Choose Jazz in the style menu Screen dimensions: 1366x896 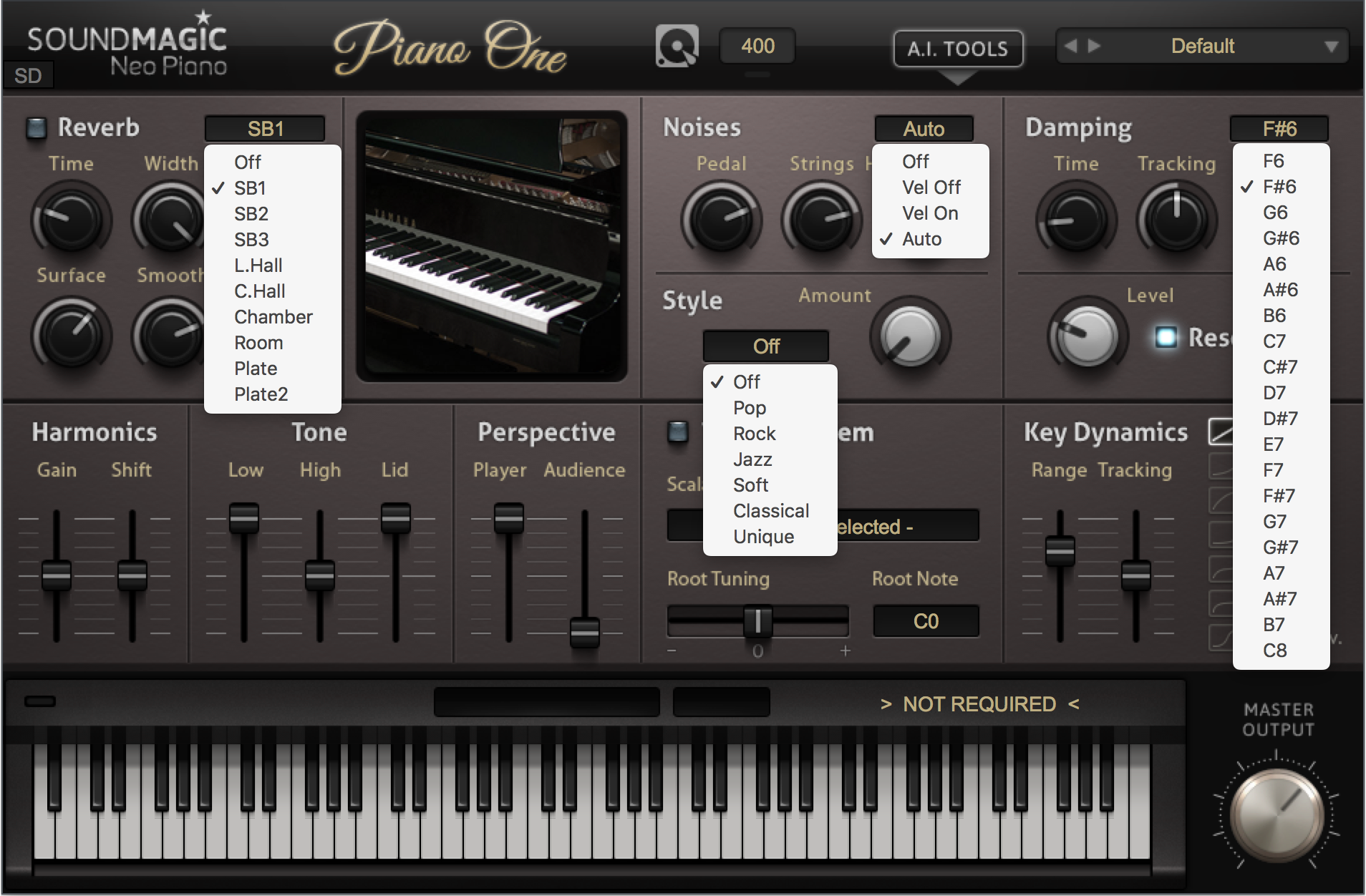[x=770, y=459]
